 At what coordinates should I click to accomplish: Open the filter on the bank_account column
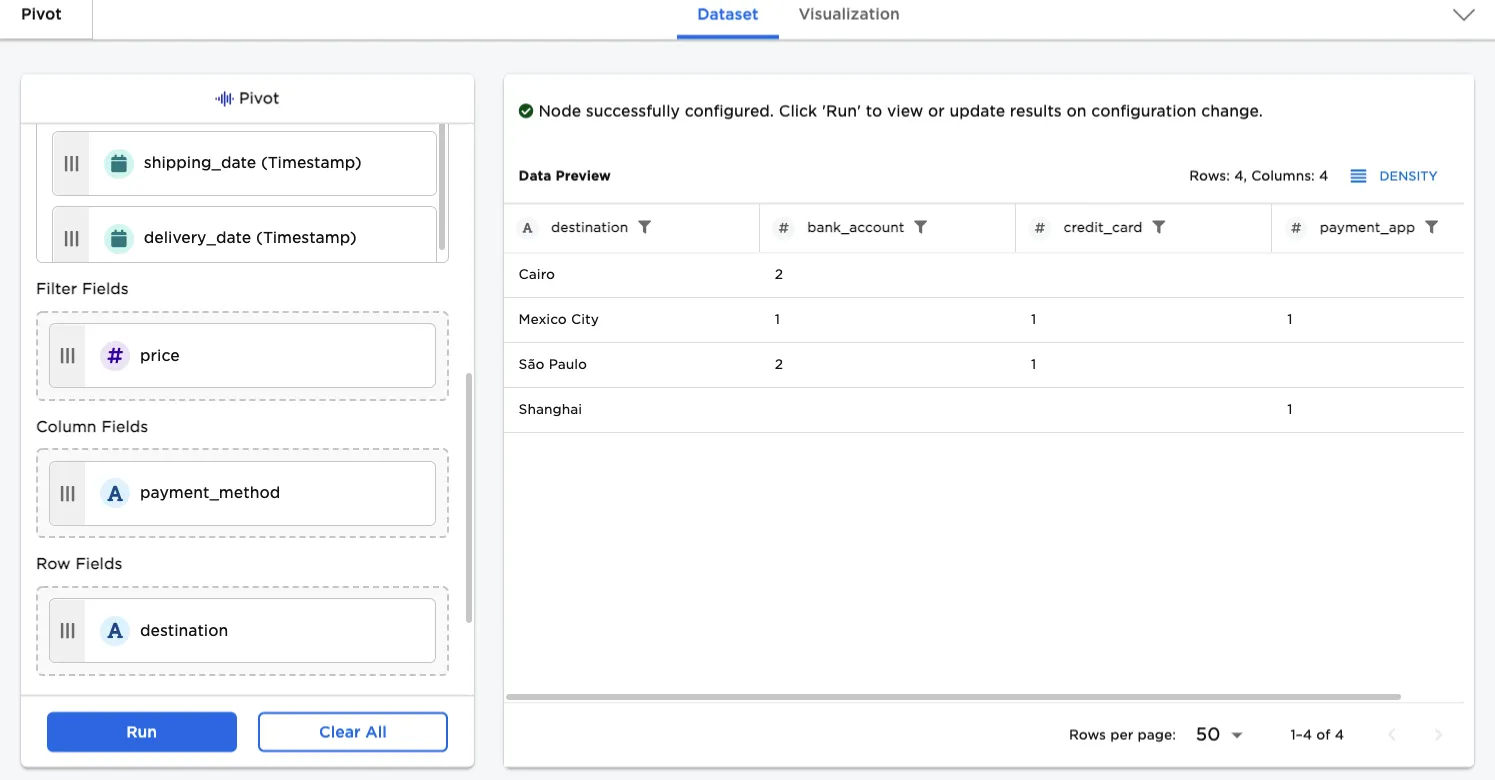920,227
